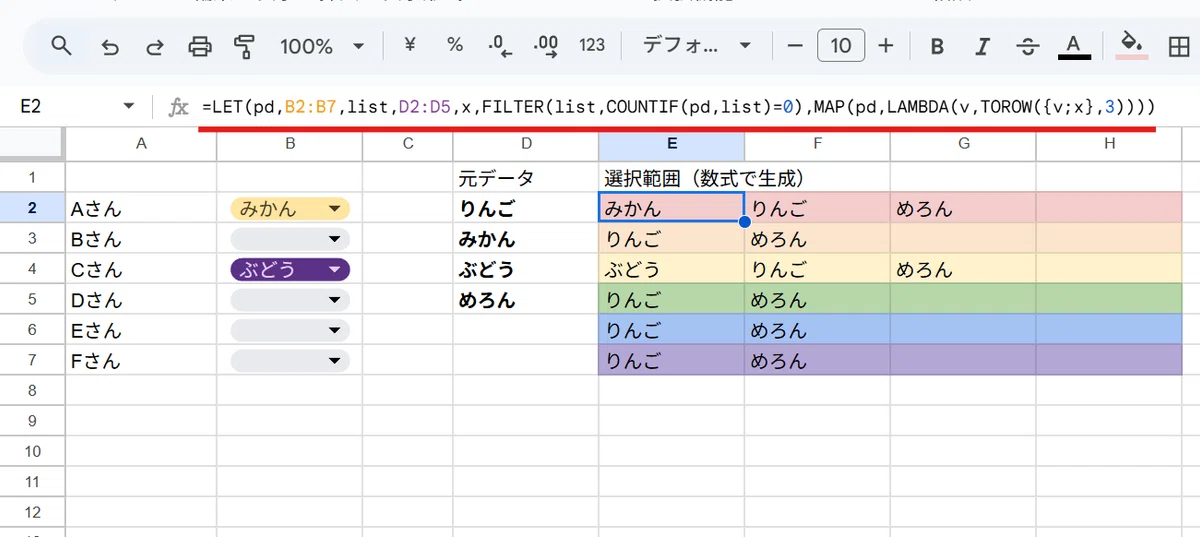
Task: Increase decimal places
Action: 545,45
